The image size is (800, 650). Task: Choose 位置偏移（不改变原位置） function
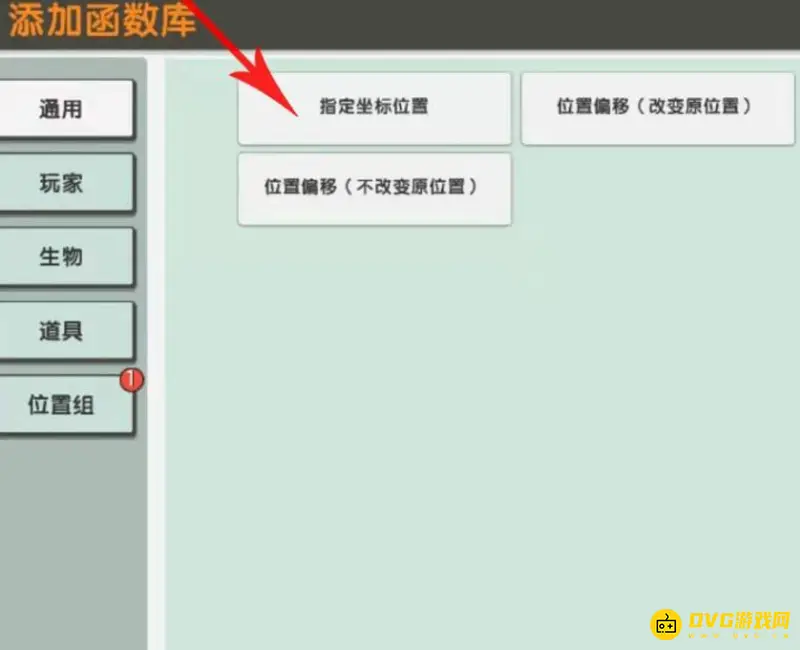pos(374,190)
